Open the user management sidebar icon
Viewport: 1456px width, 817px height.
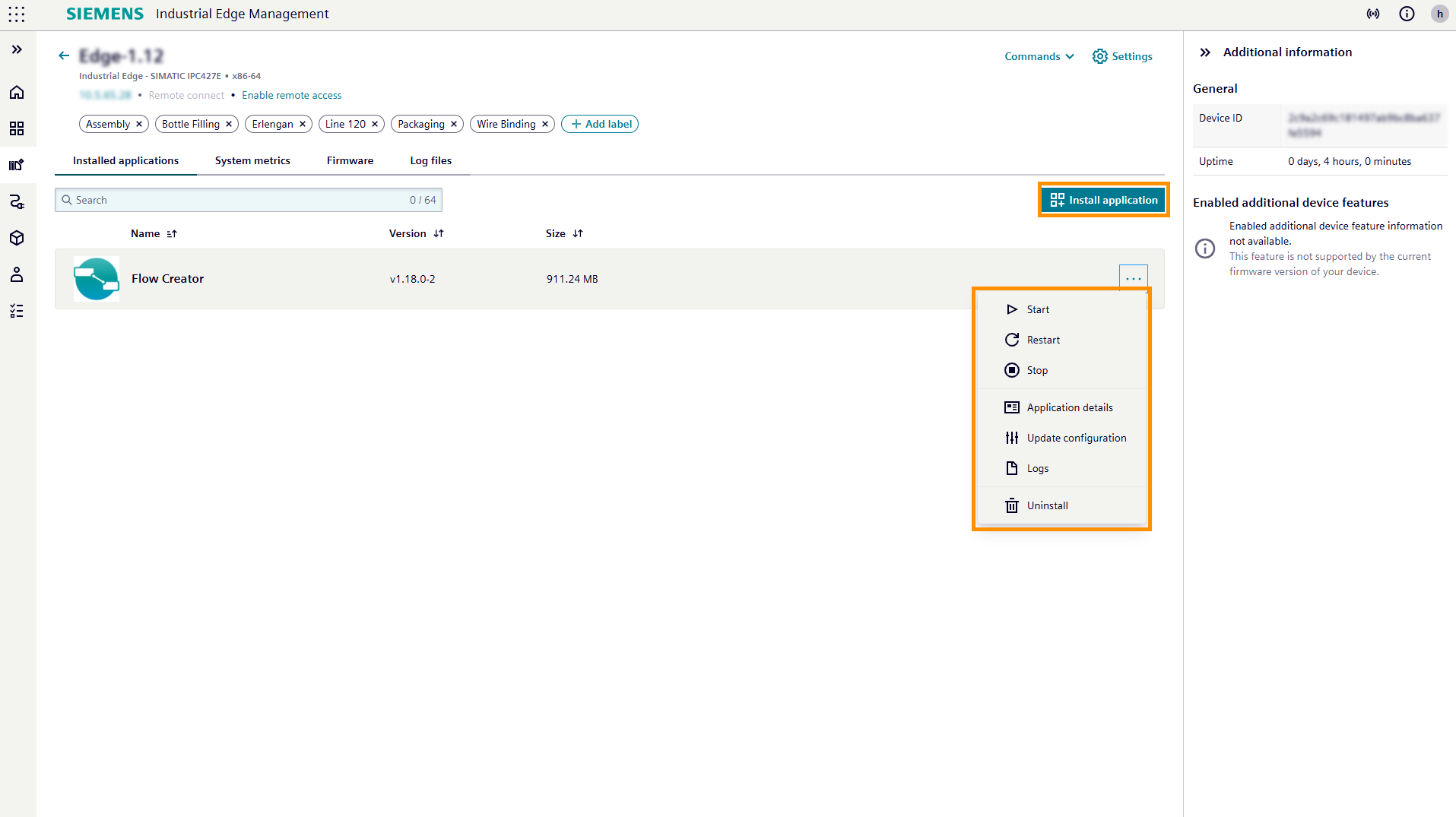click(x=17, y=274)
